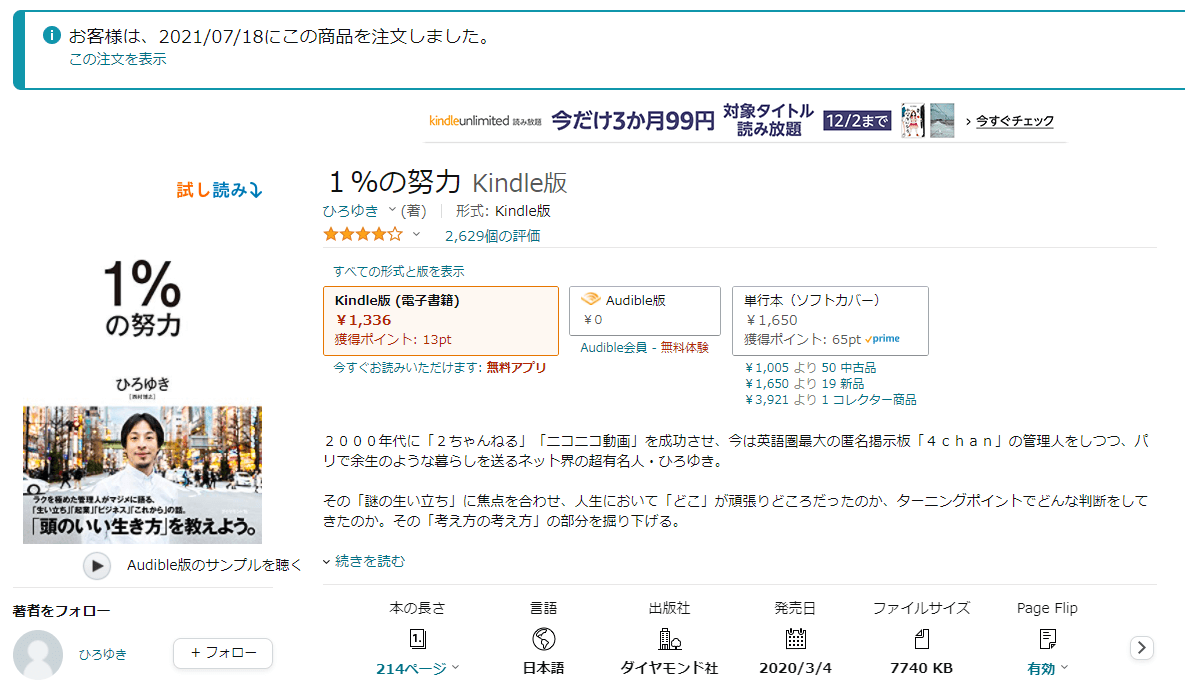
Task: Click the Page Flip icon
Action: tap(1047, 640)
